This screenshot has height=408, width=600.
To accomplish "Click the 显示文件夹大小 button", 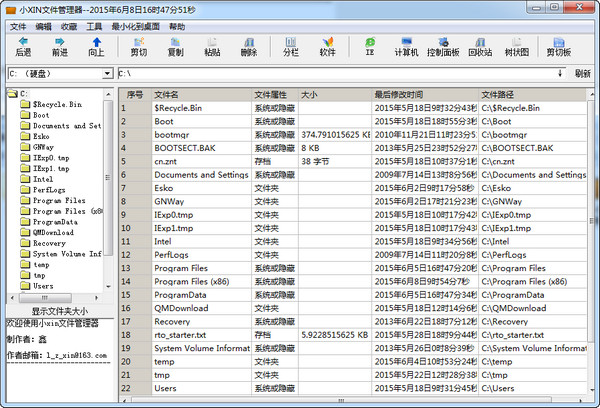I will pos(57,311).
